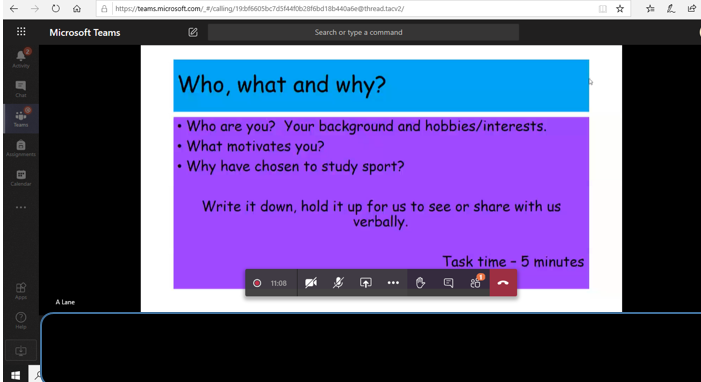Click the What motivates you? bullet

[x=255, y=146]
